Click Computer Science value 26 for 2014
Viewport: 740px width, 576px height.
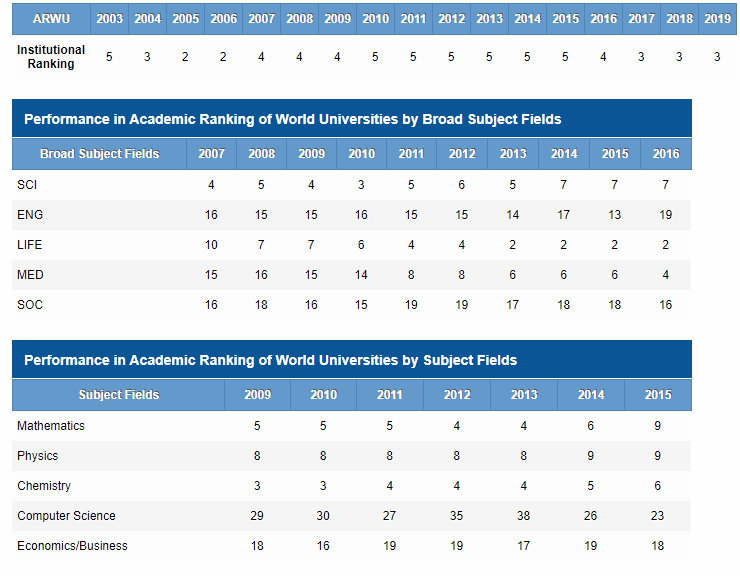pos(590,516)
